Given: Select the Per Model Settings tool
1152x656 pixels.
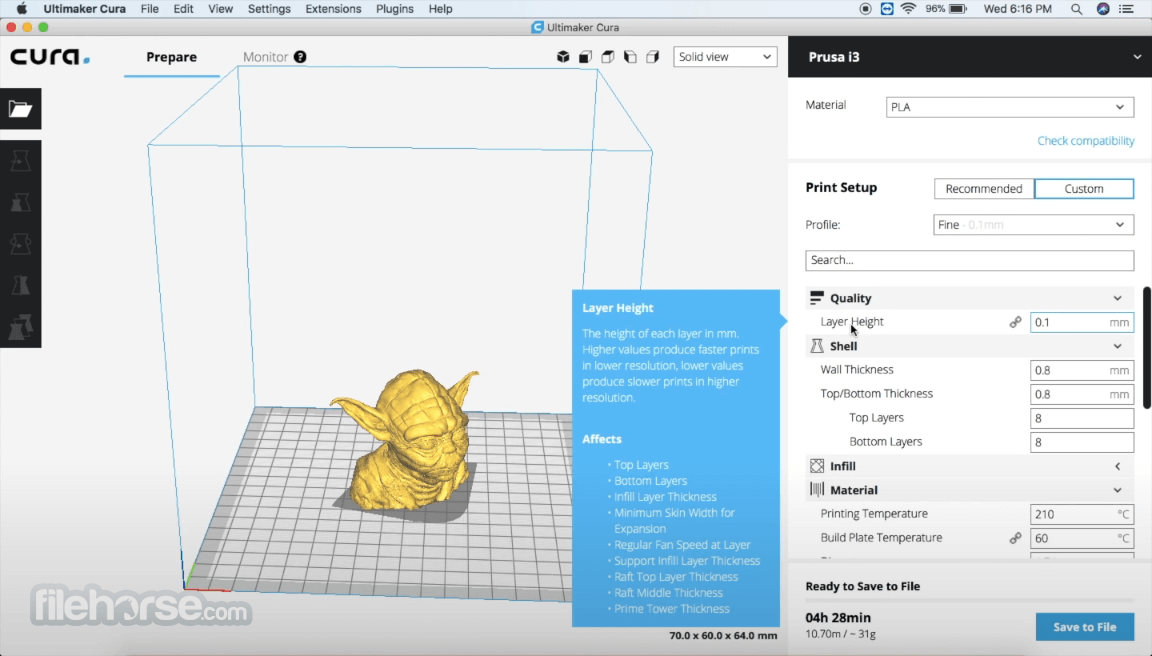Looking at the screenshot, I should 21,327.
